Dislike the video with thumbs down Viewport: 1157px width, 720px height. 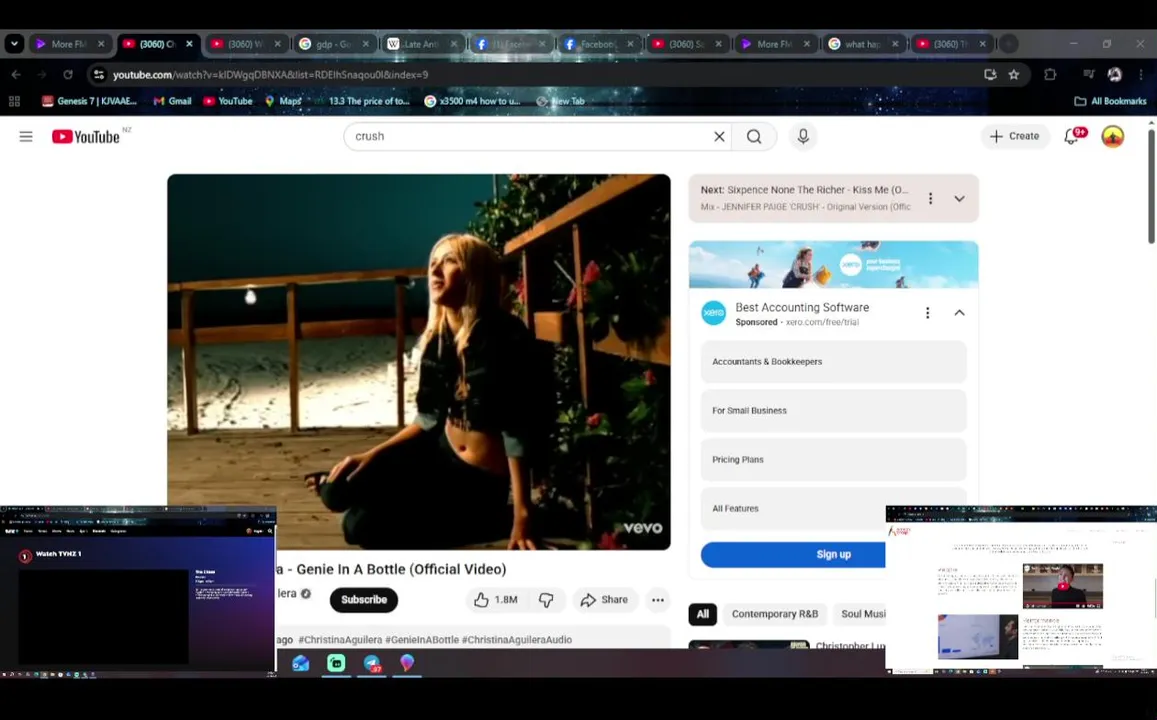547,600
